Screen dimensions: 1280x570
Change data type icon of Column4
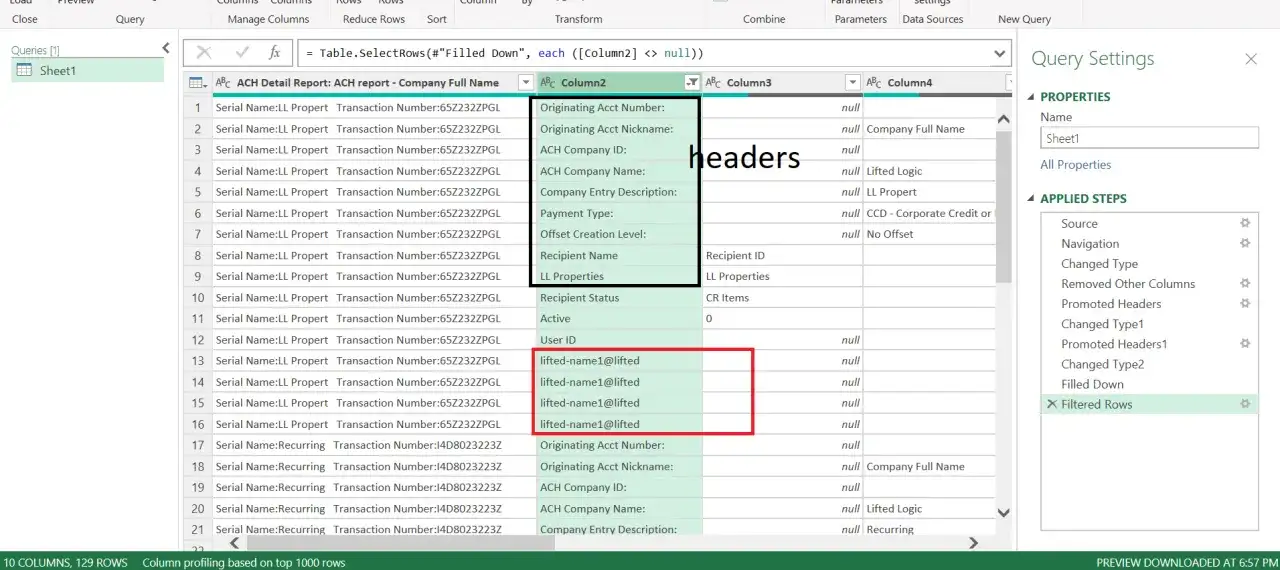[875, 83]
